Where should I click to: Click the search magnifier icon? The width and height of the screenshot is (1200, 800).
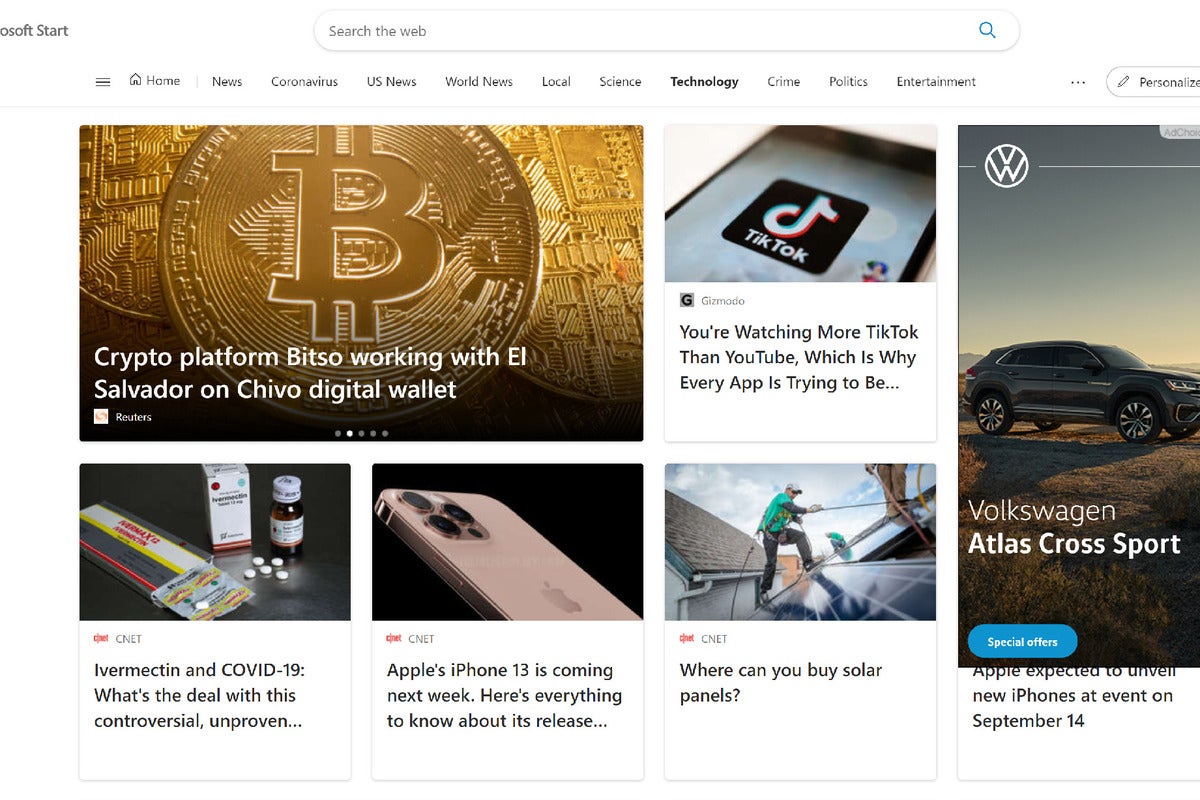coord(987,30)
